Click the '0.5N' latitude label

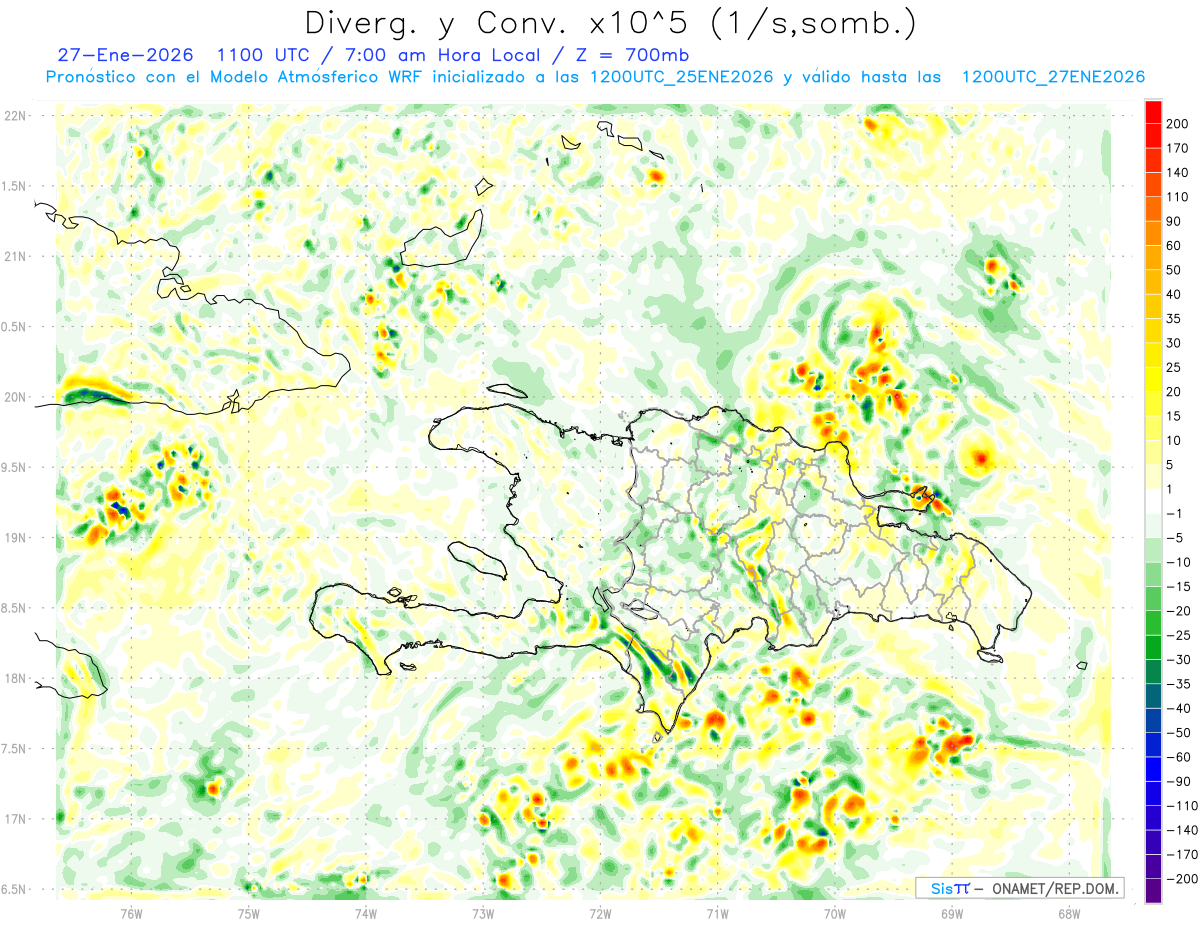click(x=15, y=327)
